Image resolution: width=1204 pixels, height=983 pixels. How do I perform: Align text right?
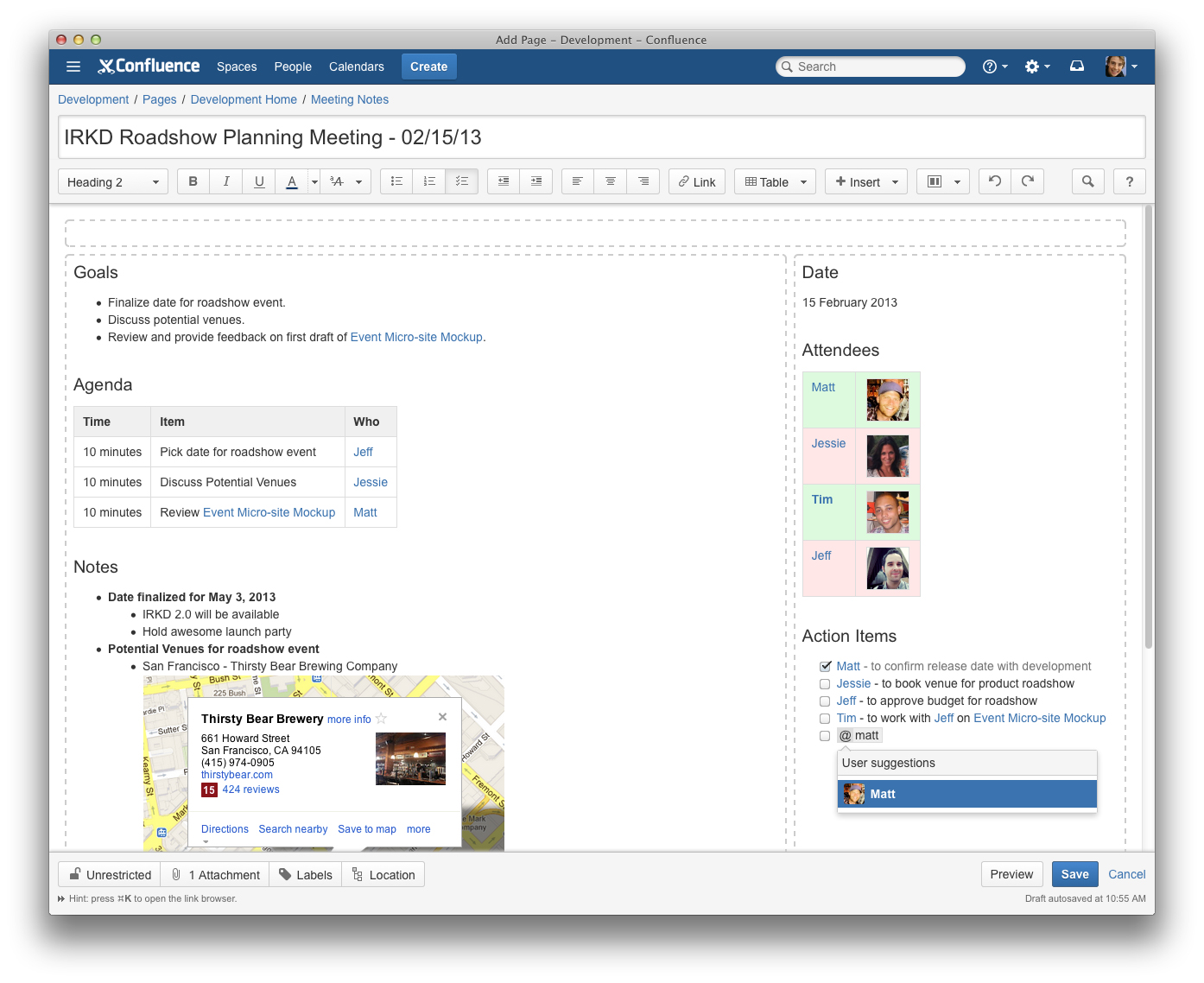pos(643,181)
